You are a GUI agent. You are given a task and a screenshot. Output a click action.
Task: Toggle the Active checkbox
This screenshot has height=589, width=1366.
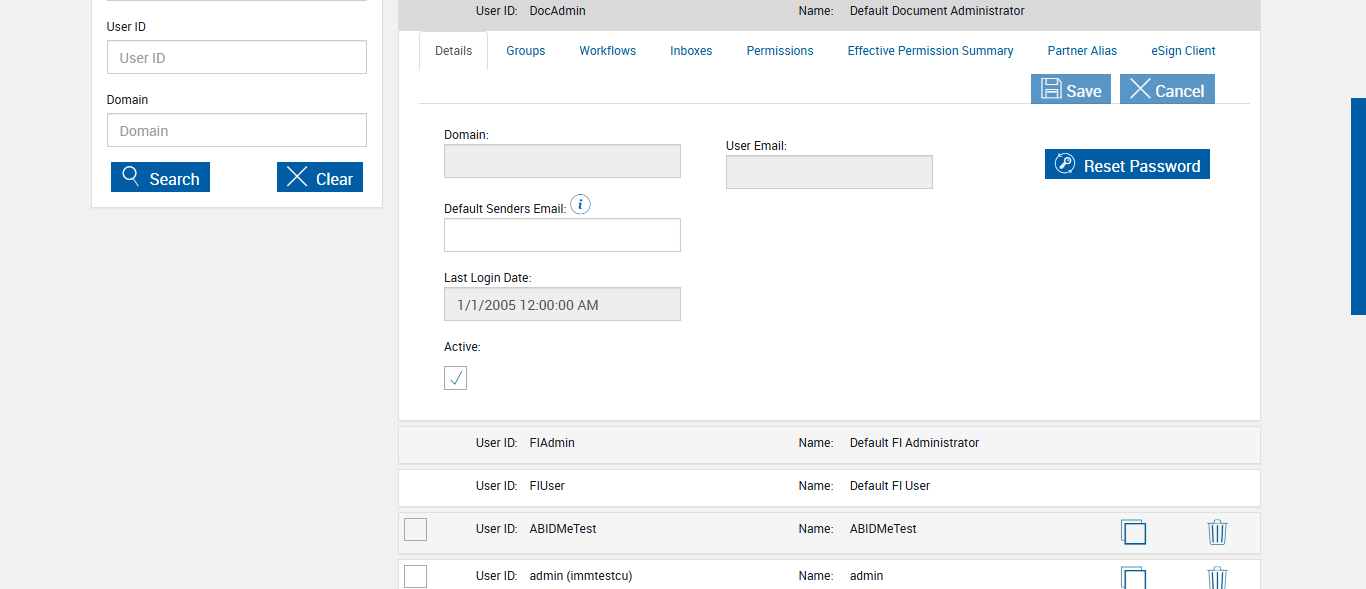(455, 378)
